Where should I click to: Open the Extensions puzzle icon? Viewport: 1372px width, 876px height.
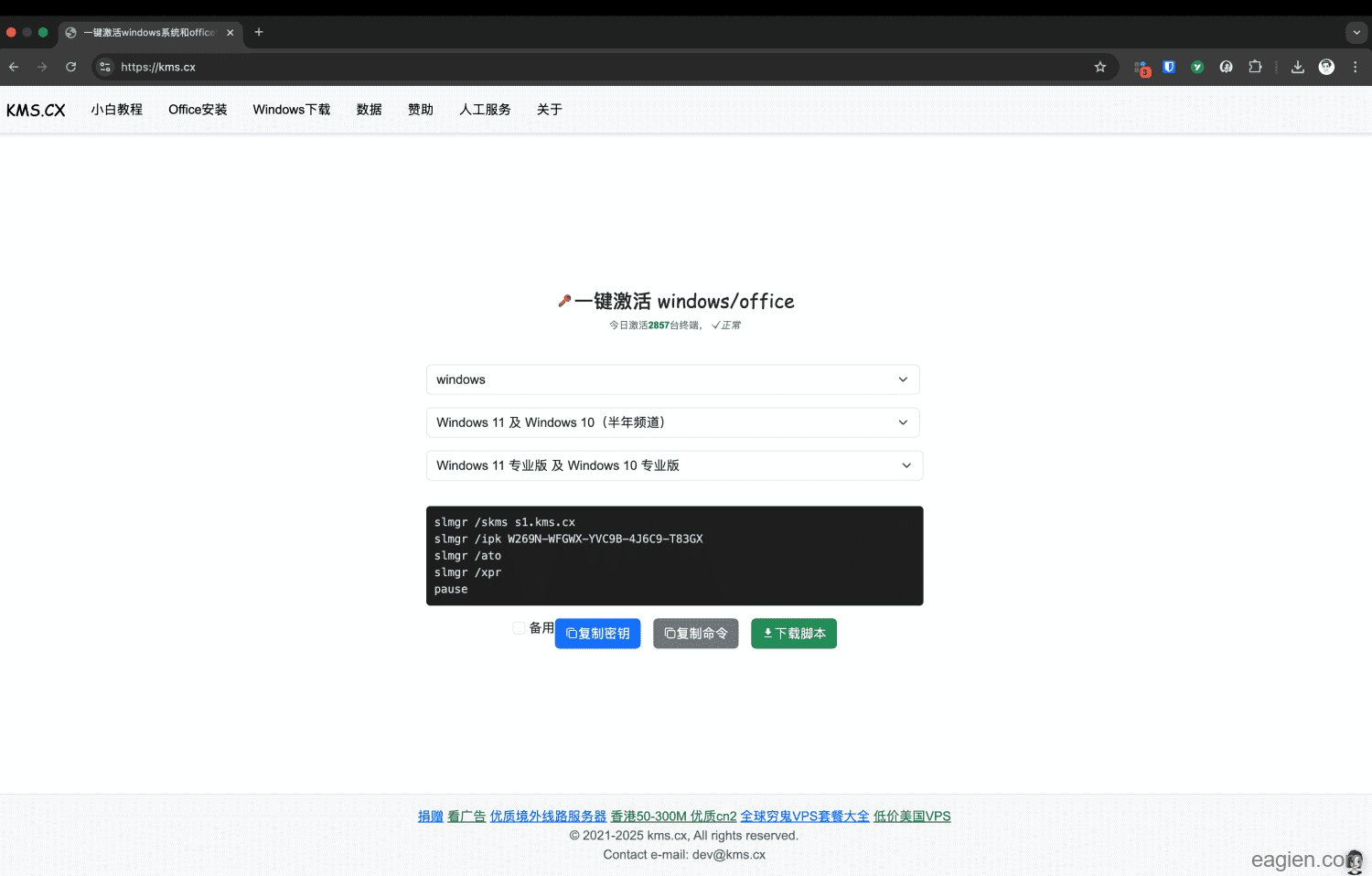[x=1255, y=67]
